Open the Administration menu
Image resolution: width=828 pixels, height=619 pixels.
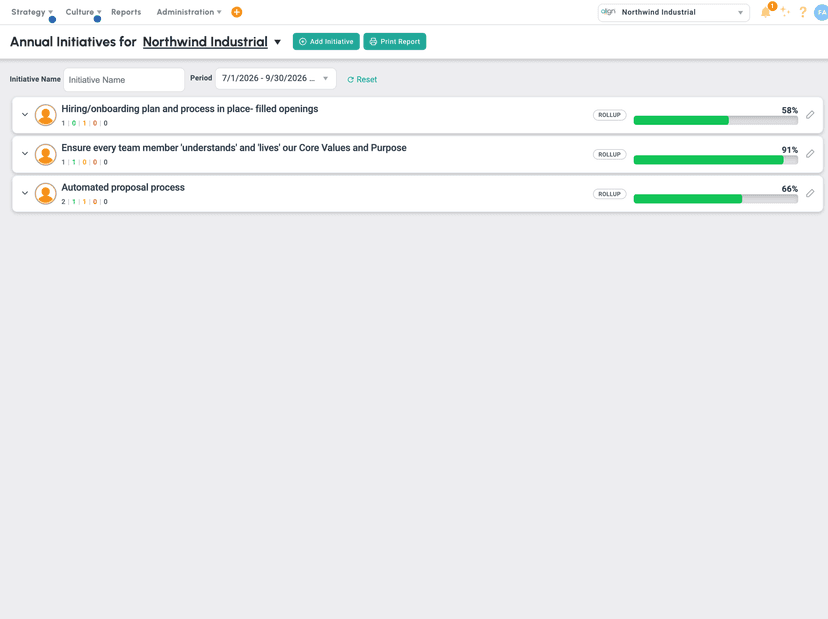coord(189,12)
